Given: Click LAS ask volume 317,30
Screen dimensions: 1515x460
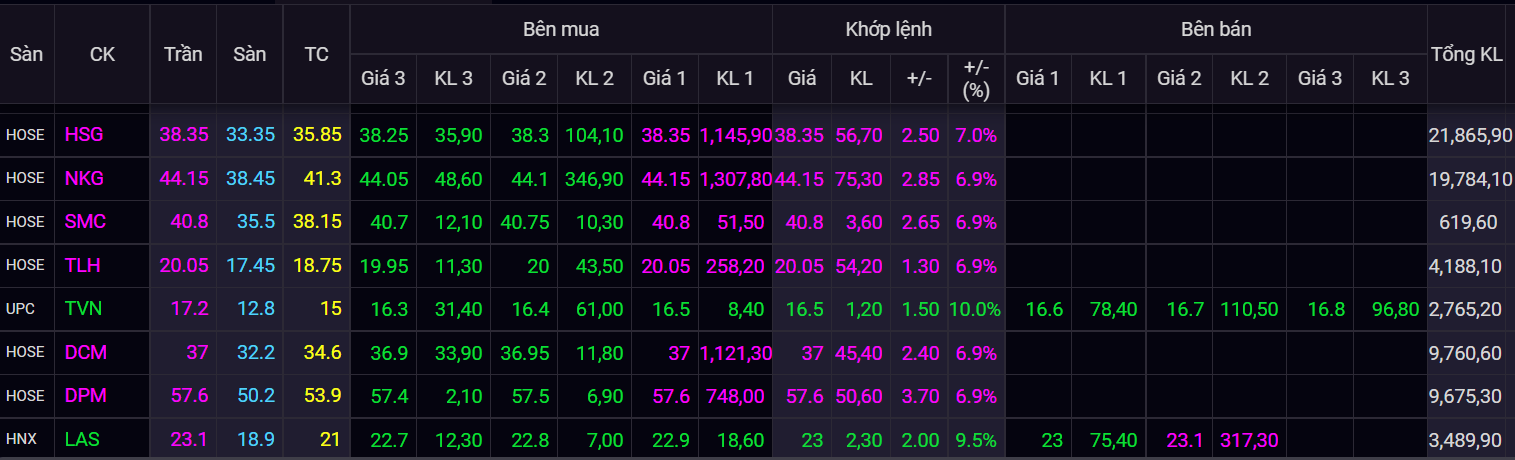Looking at the screenshot, I should pyautogui.click(x=1250, y=439).
